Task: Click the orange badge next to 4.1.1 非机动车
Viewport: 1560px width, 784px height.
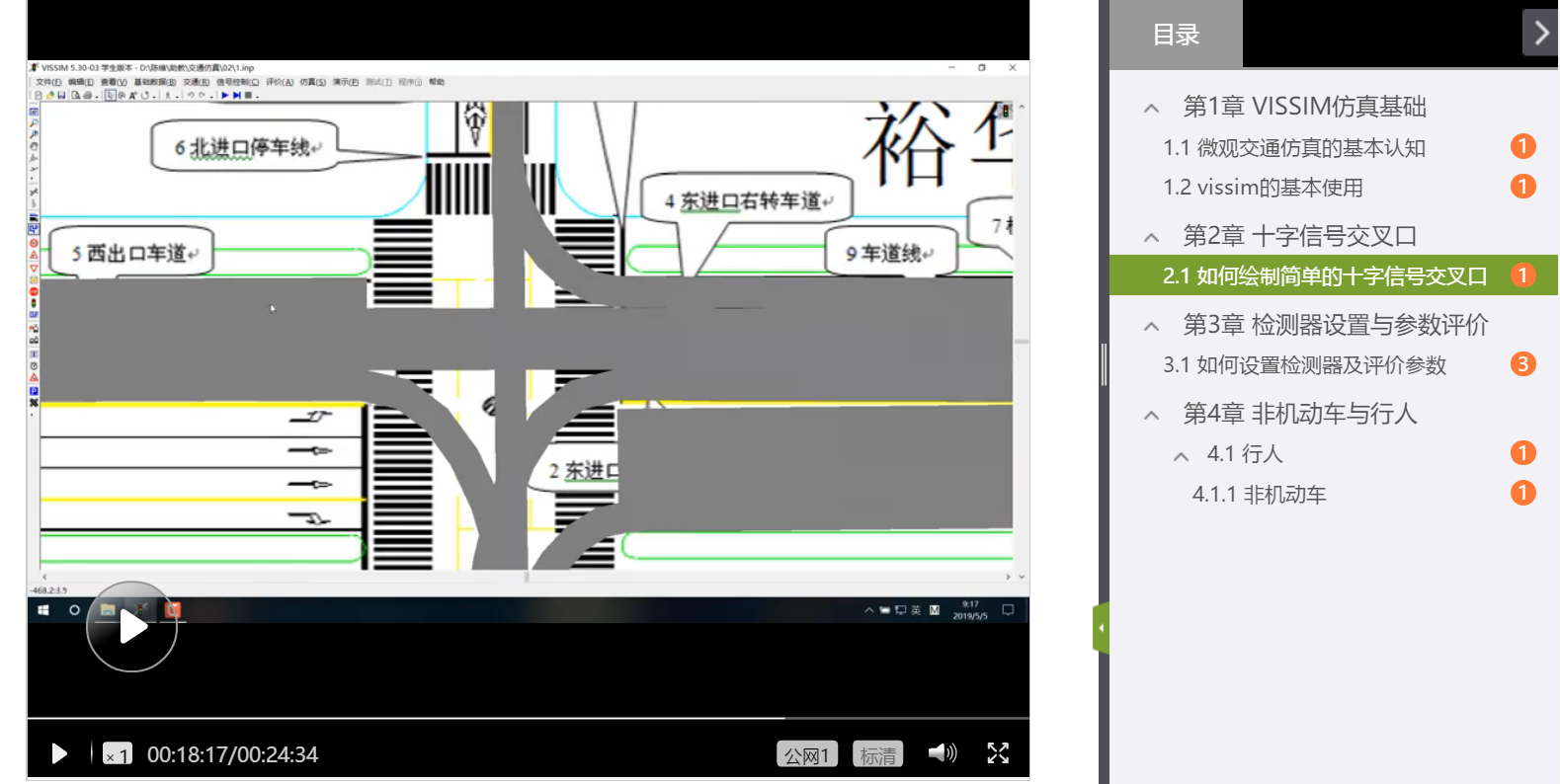Action: click(x=1522, y=493)
